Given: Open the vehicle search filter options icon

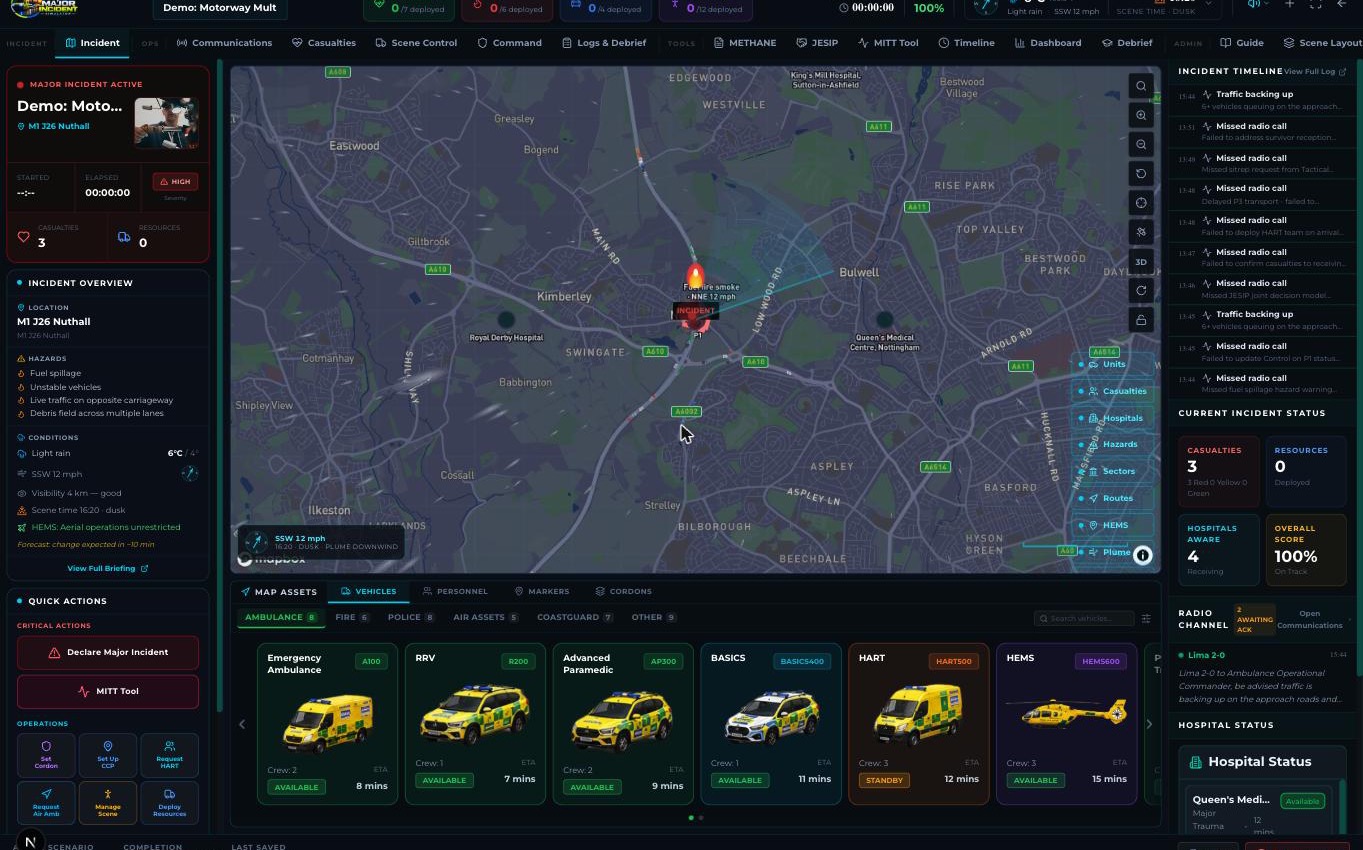Looking at the screenshot, I should click(x=1146, y=619).
